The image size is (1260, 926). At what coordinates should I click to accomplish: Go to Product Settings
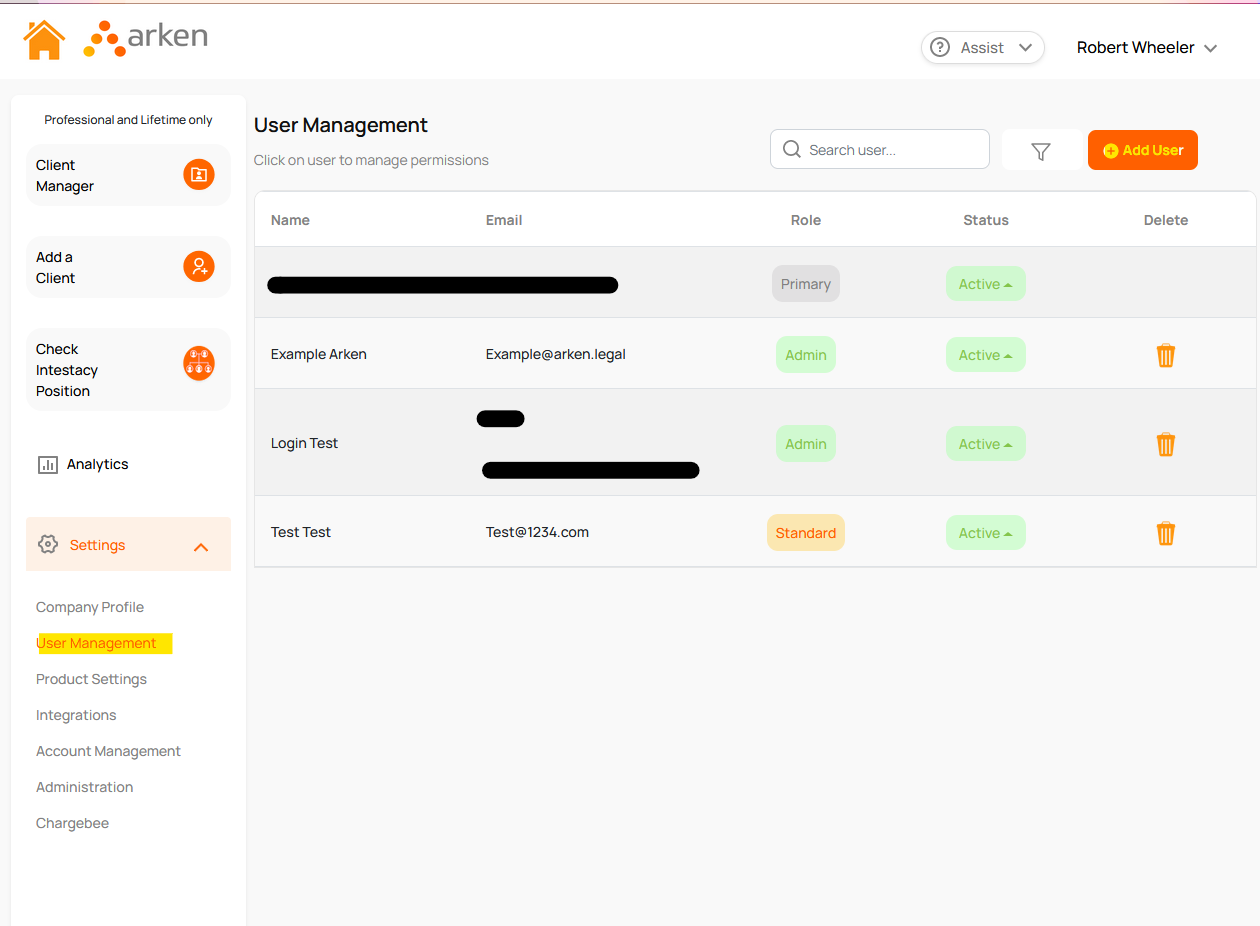pyautogui.click(x=91, y=679)
